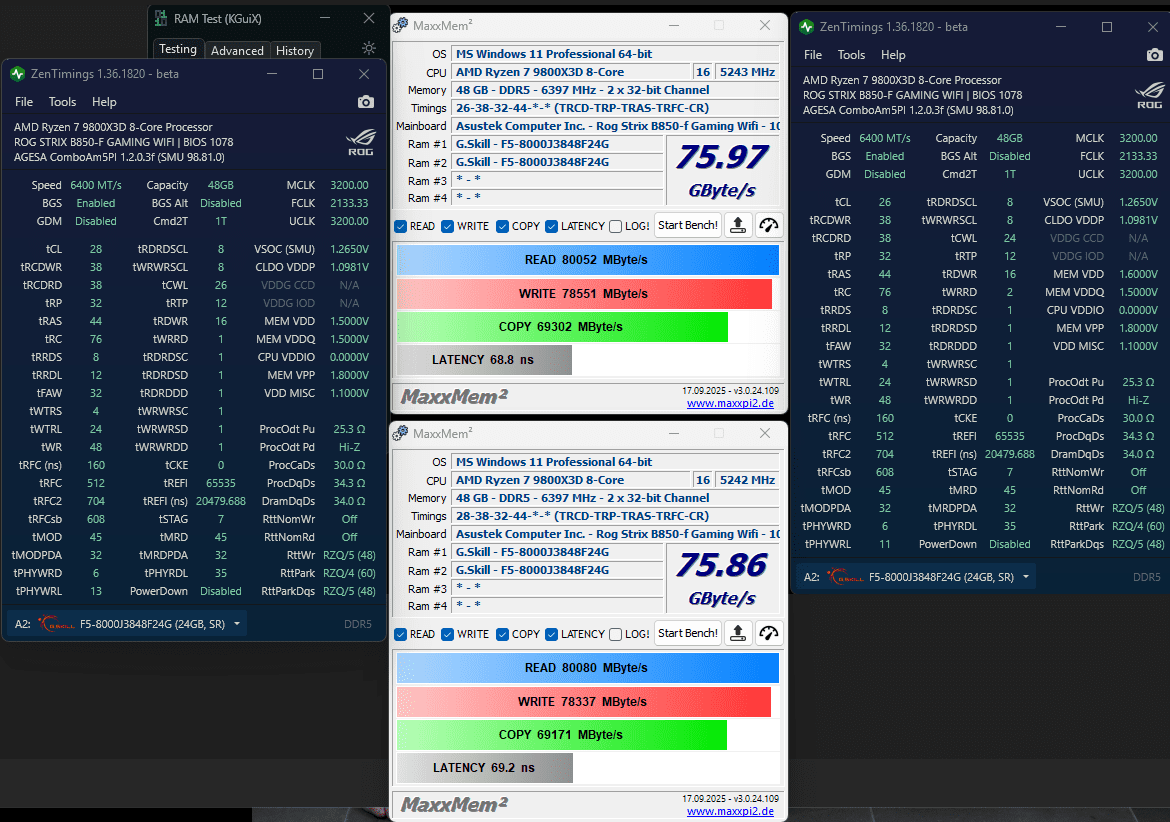
Task: Uncheck READ in the 75.97 GByte/s MaxxMem window
Action: [x=401, y=226]
